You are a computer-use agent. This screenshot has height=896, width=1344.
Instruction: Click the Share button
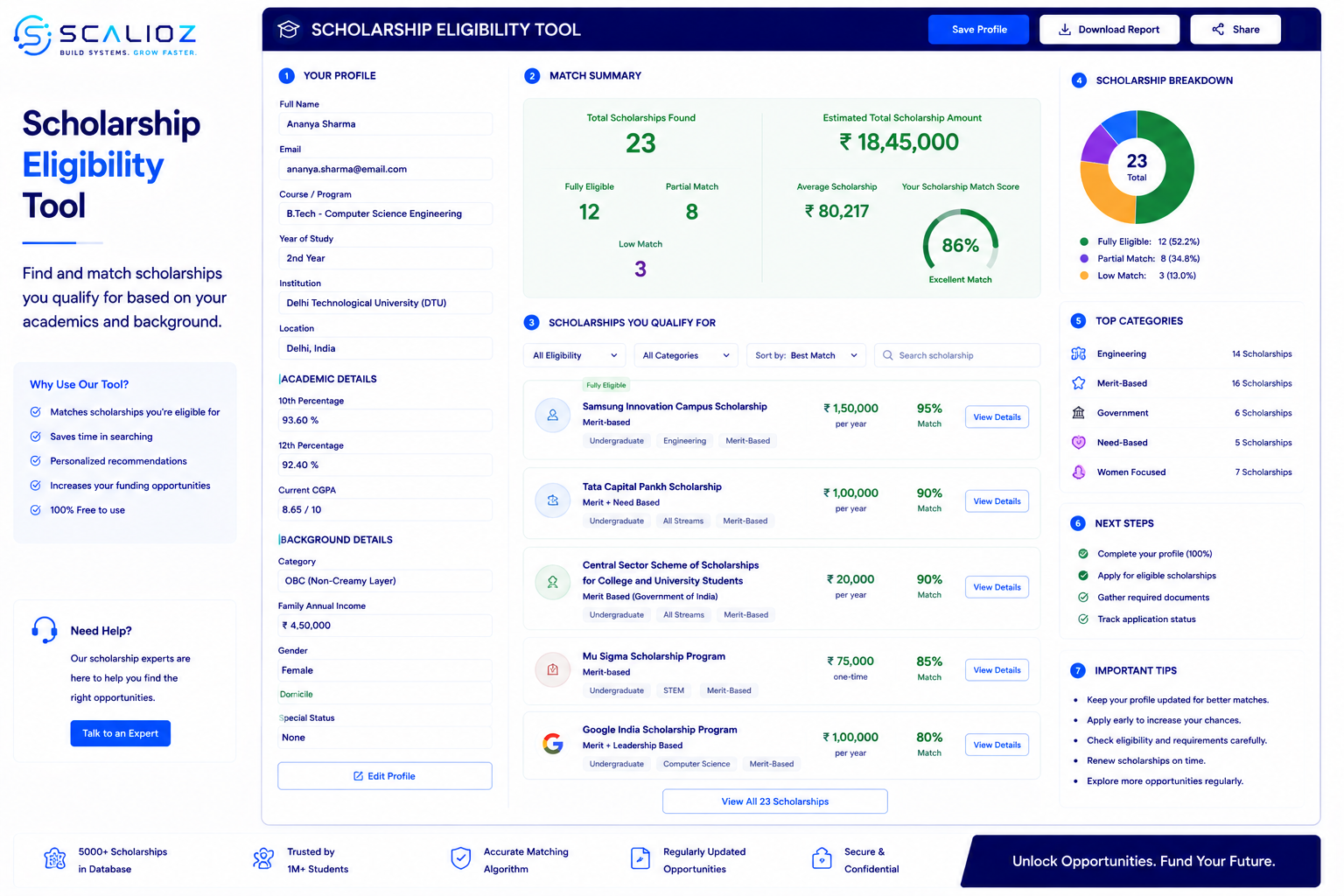point(1235,30)
